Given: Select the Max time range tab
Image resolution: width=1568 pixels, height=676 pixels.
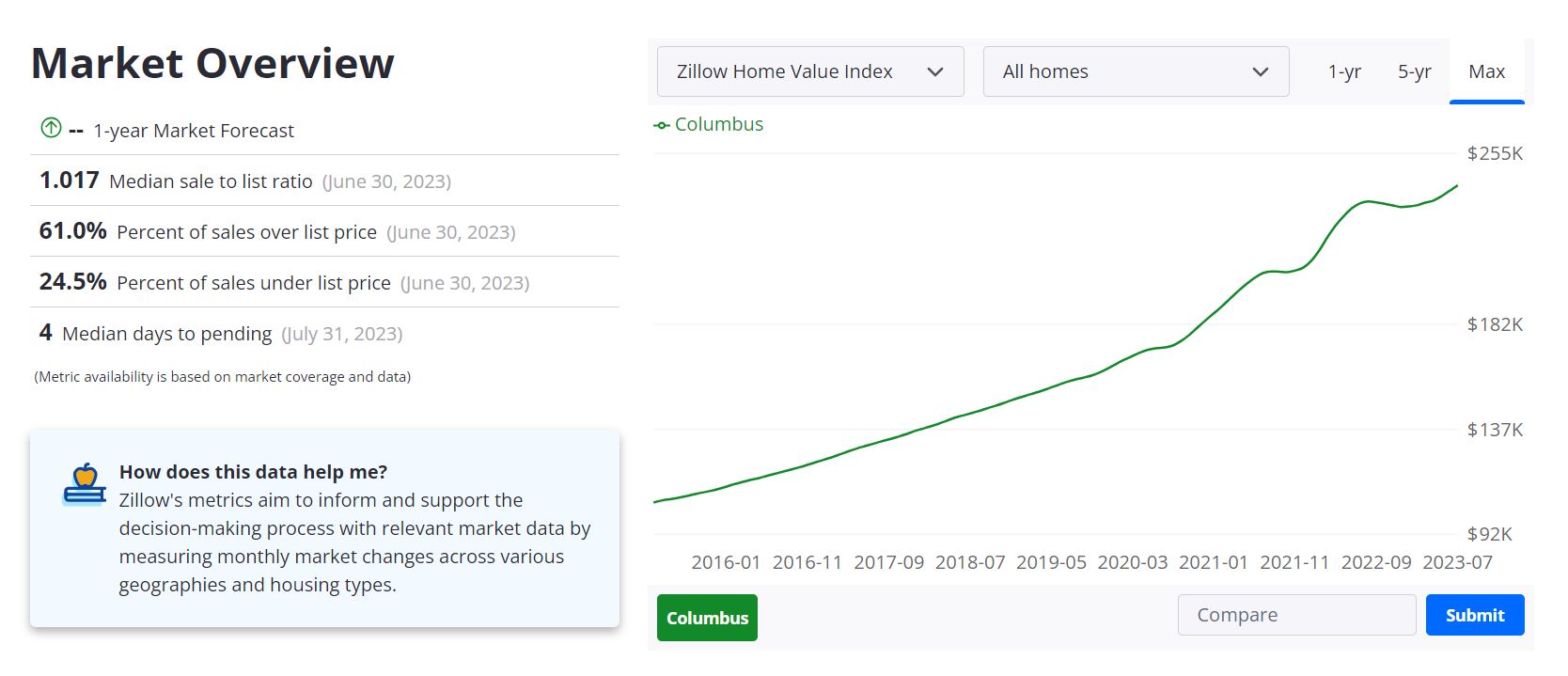Looking at the screenshot, I should pyautogui.click(x=1486, y=71).
